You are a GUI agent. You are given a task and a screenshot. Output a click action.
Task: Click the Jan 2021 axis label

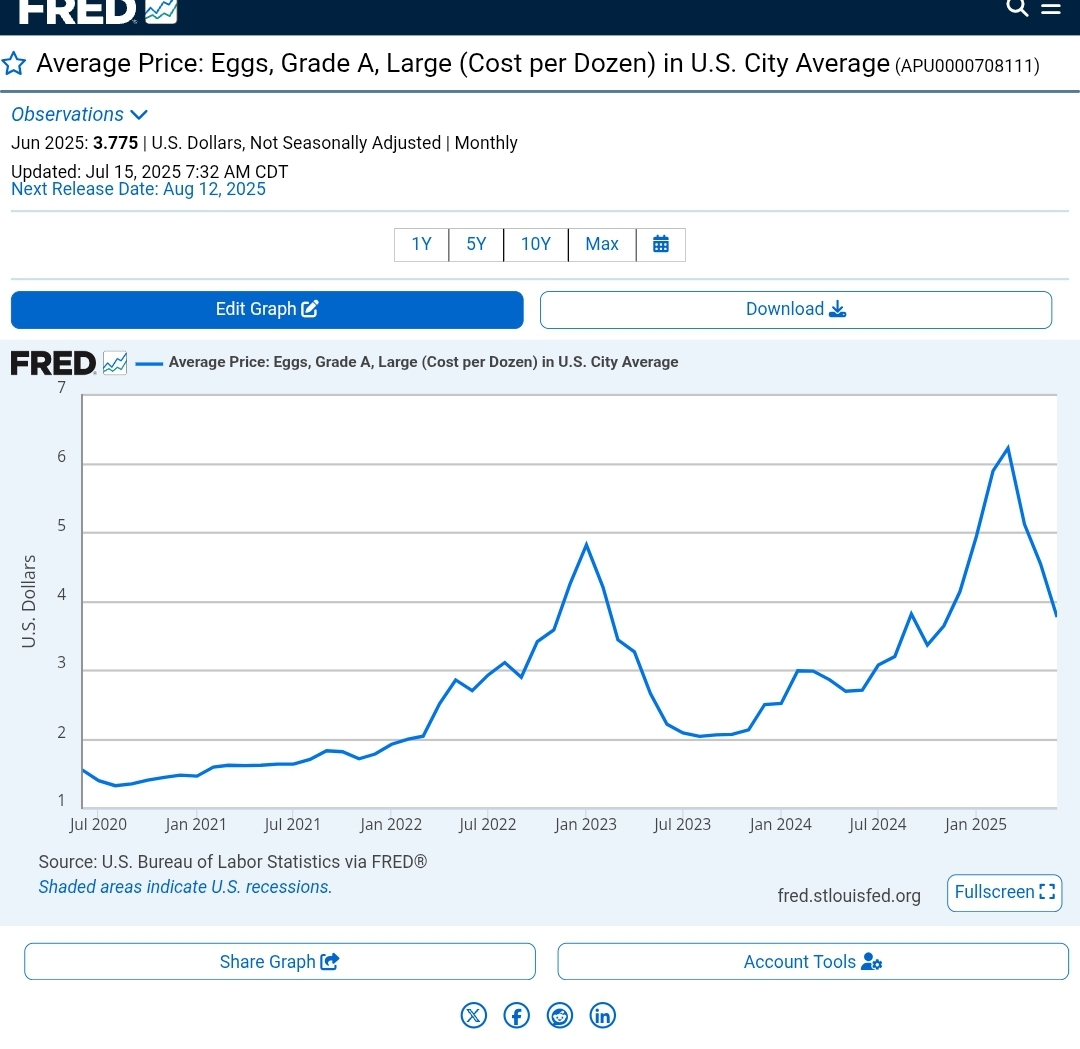(x=196, y=824)
